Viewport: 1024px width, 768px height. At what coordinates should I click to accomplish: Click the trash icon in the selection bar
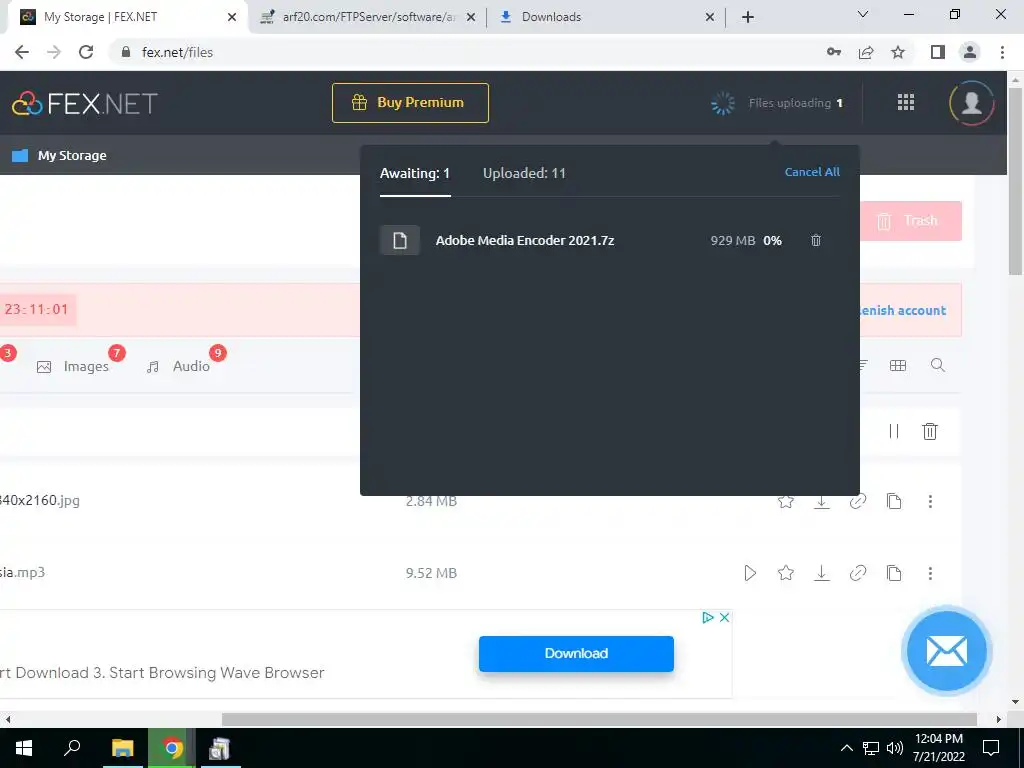(x=930, y=431)
